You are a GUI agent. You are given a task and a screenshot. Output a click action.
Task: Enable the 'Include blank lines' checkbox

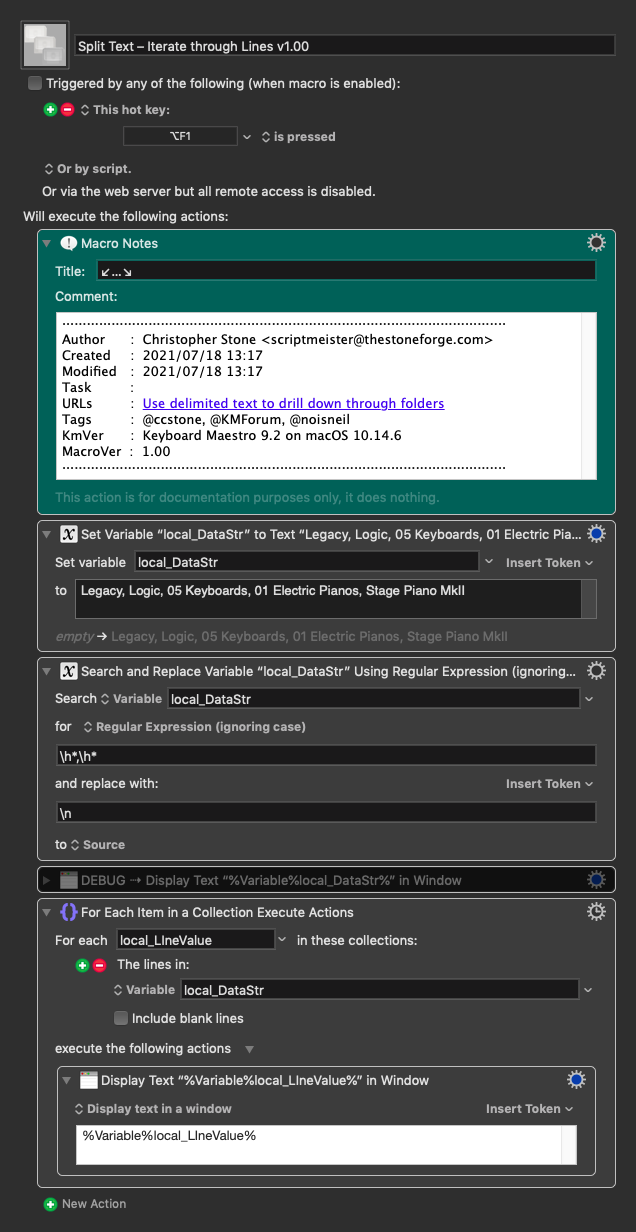[121, 1018]
